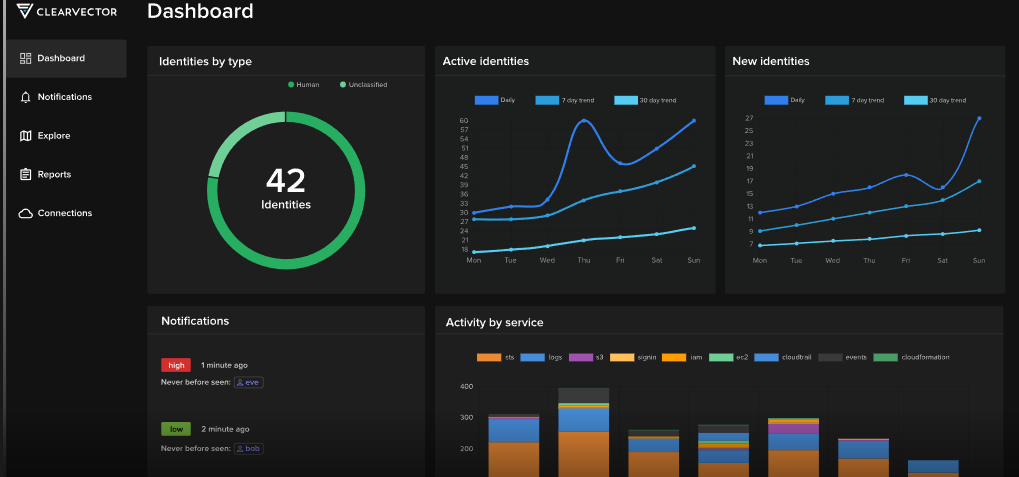Click the Notifications bell icon
1019x477 pixels.
tap(26, 97)
